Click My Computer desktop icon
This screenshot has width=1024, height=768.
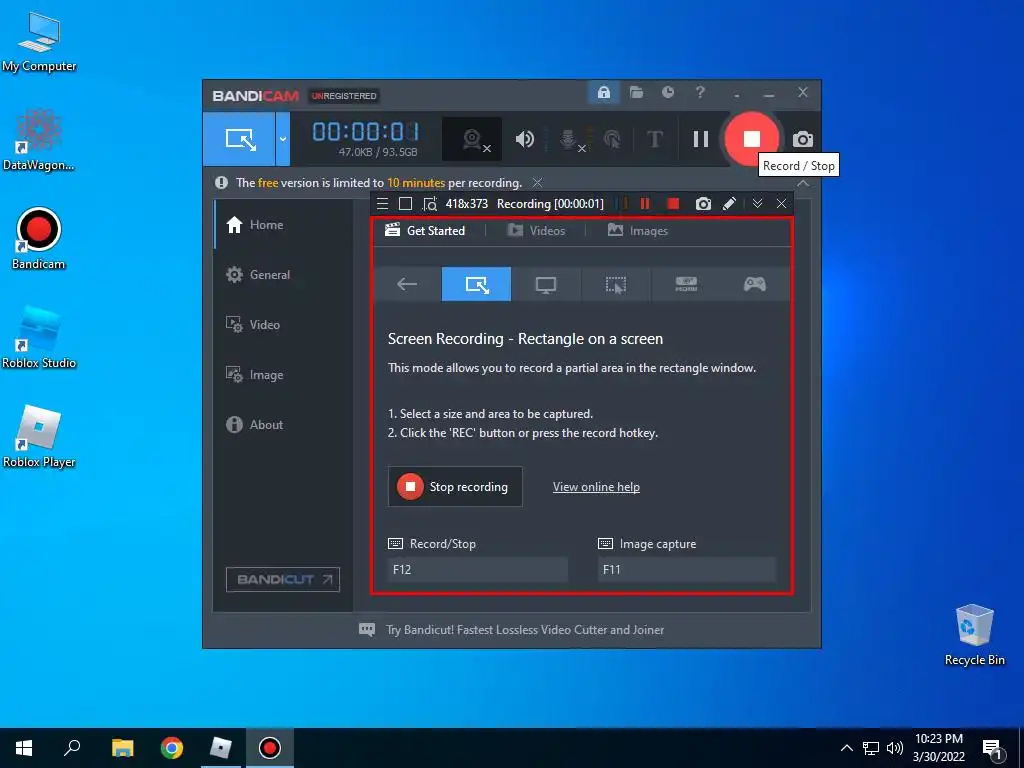(x=39, y=41)
